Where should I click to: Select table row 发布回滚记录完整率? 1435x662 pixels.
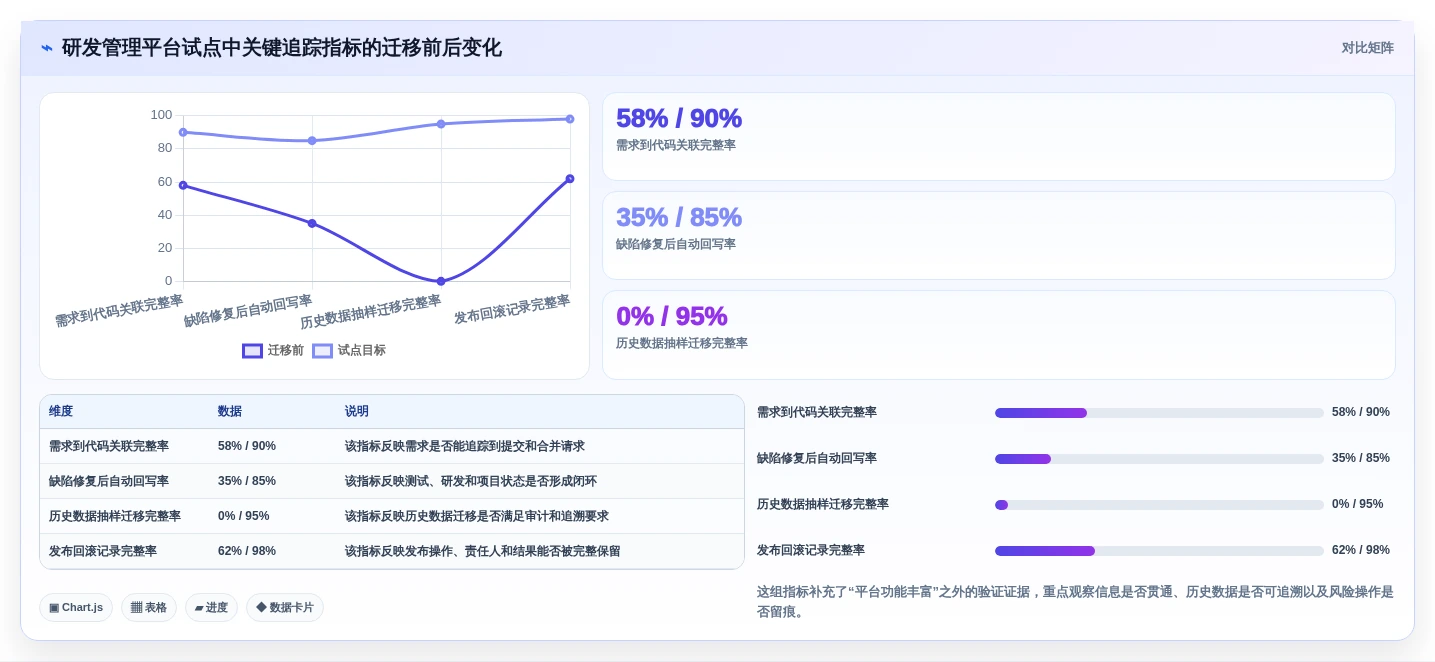pyautogui.click(x=392, y=552)
